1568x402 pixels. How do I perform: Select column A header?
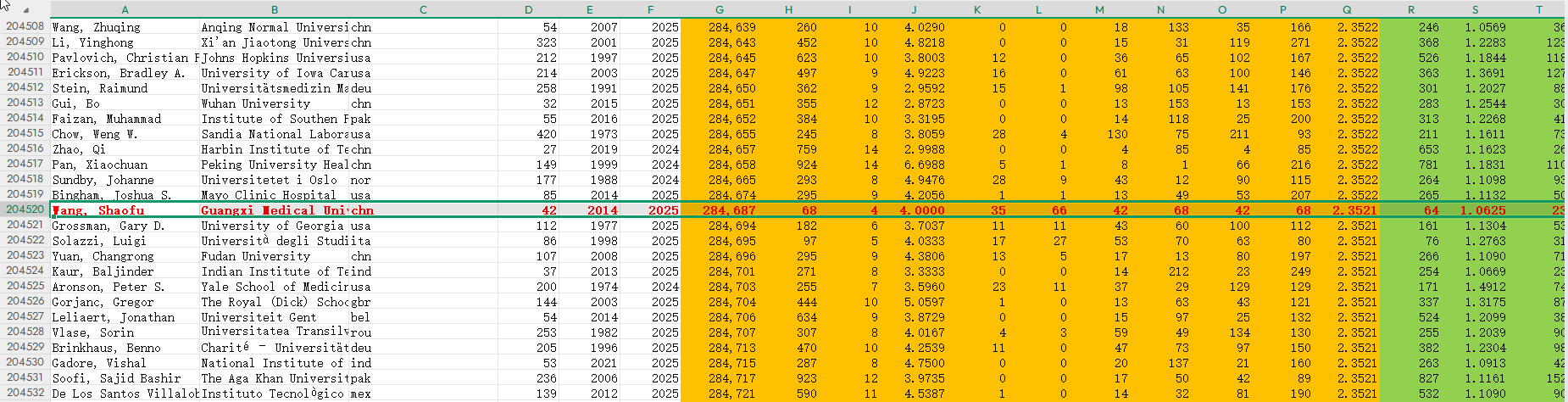point(125,9)
